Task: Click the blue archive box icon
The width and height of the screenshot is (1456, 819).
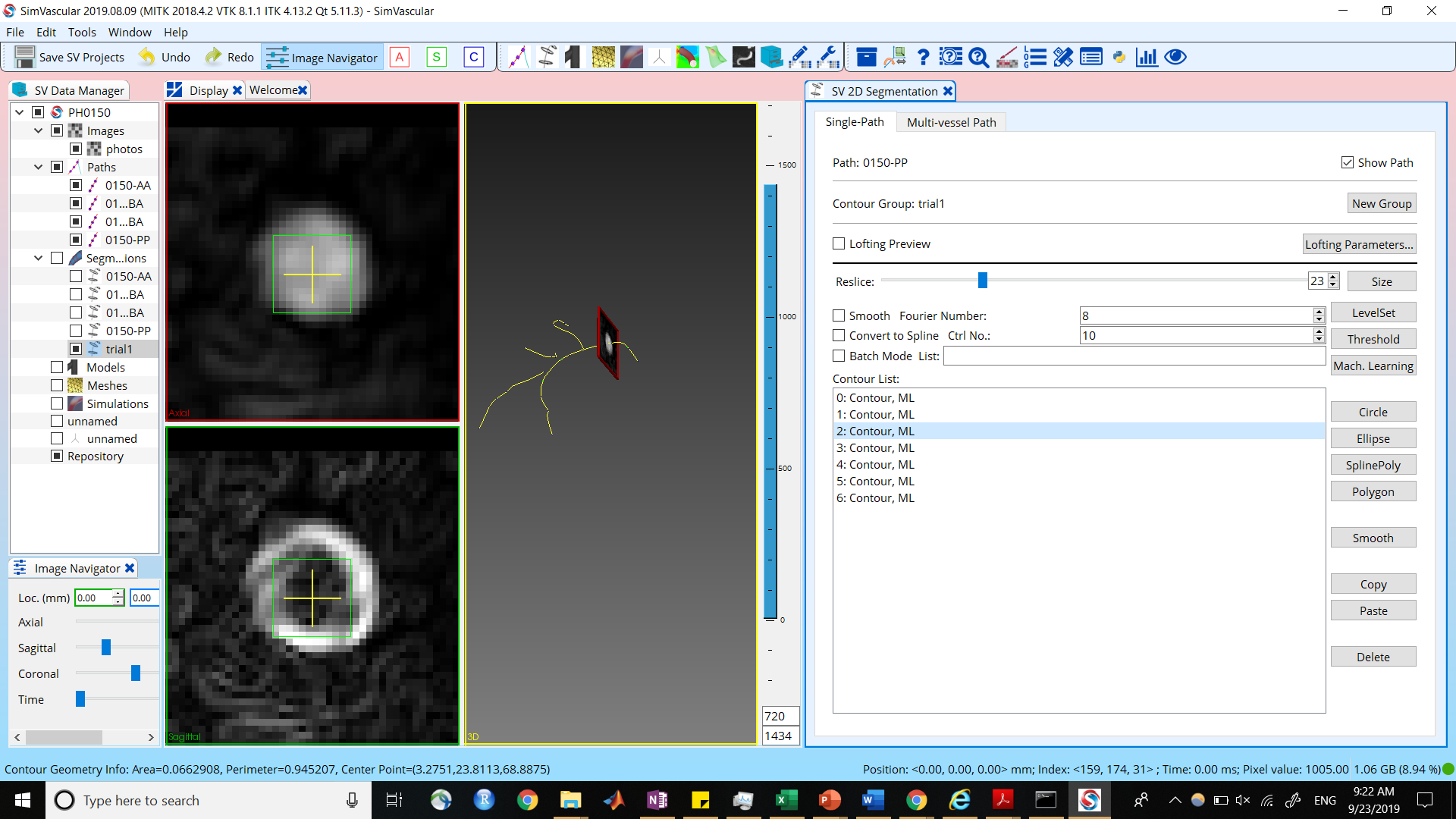Action: point(867,57)
